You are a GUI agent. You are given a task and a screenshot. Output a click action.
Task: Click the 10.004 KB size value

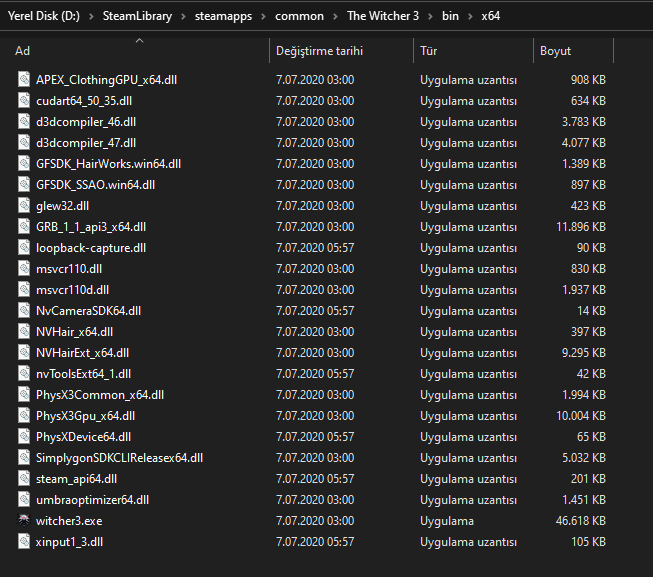click(x=581, y=415)
